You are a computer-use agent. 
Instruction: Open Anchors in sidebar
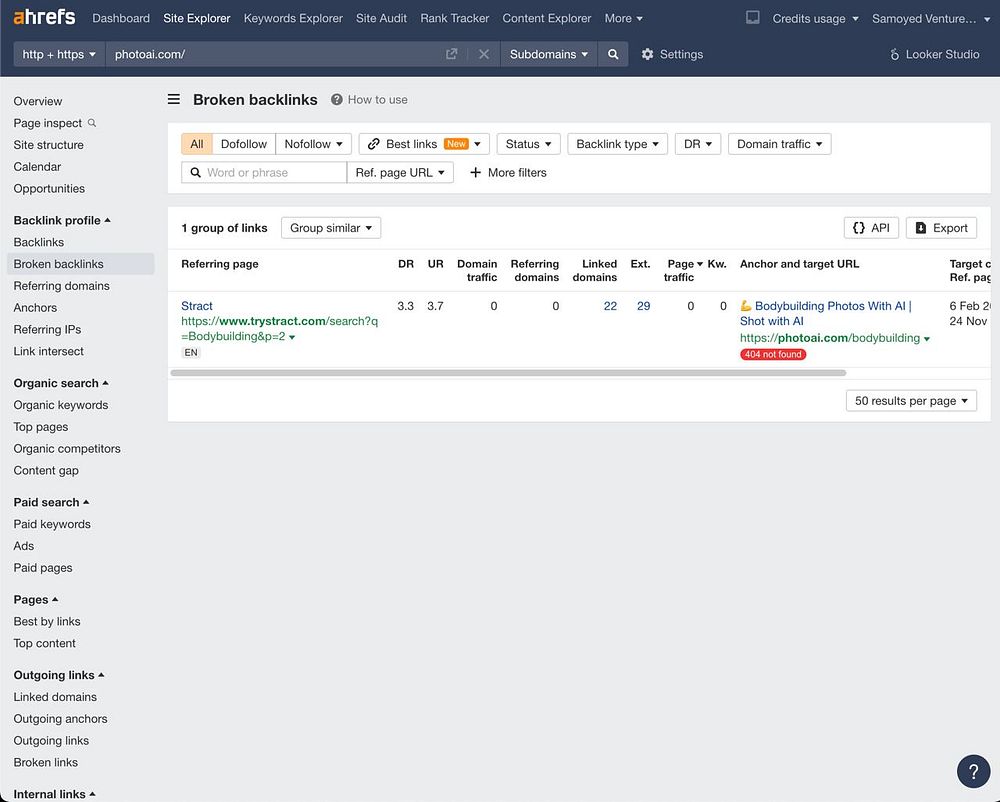click(35, 307)
